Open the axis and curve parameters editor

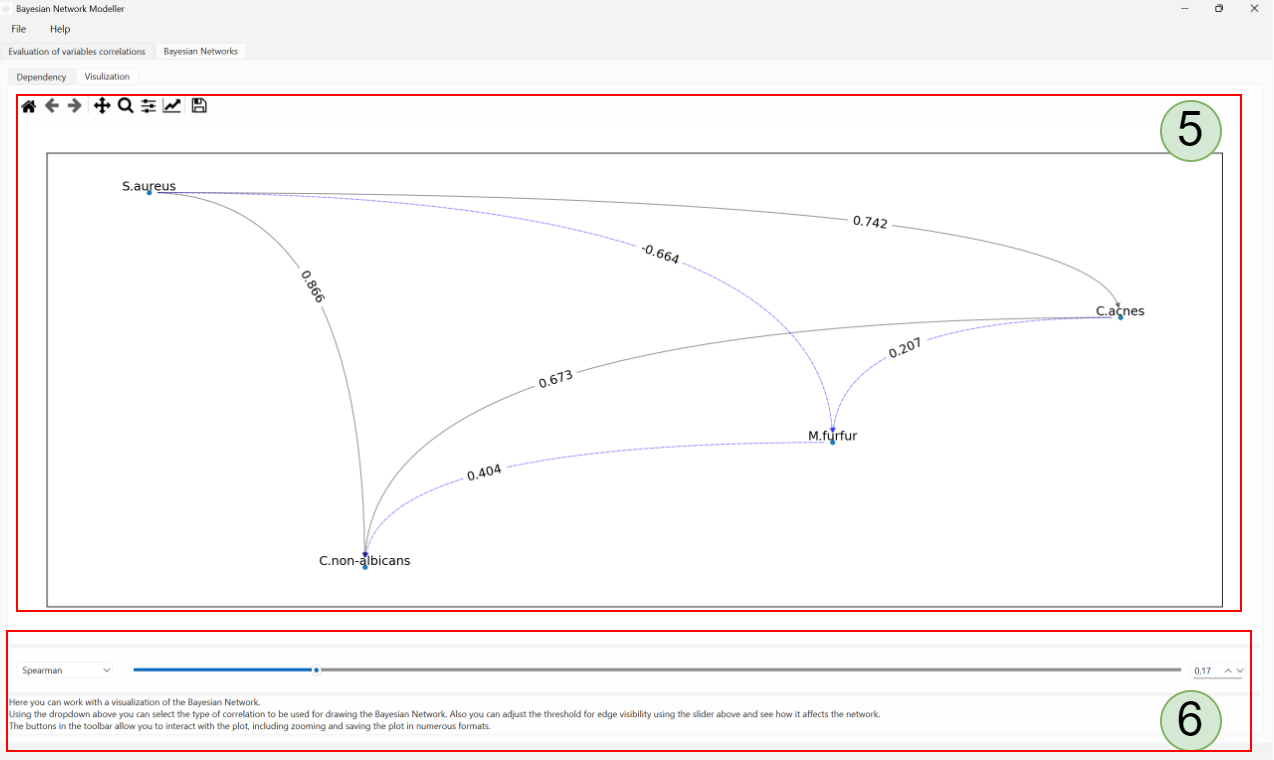(172, 105)
